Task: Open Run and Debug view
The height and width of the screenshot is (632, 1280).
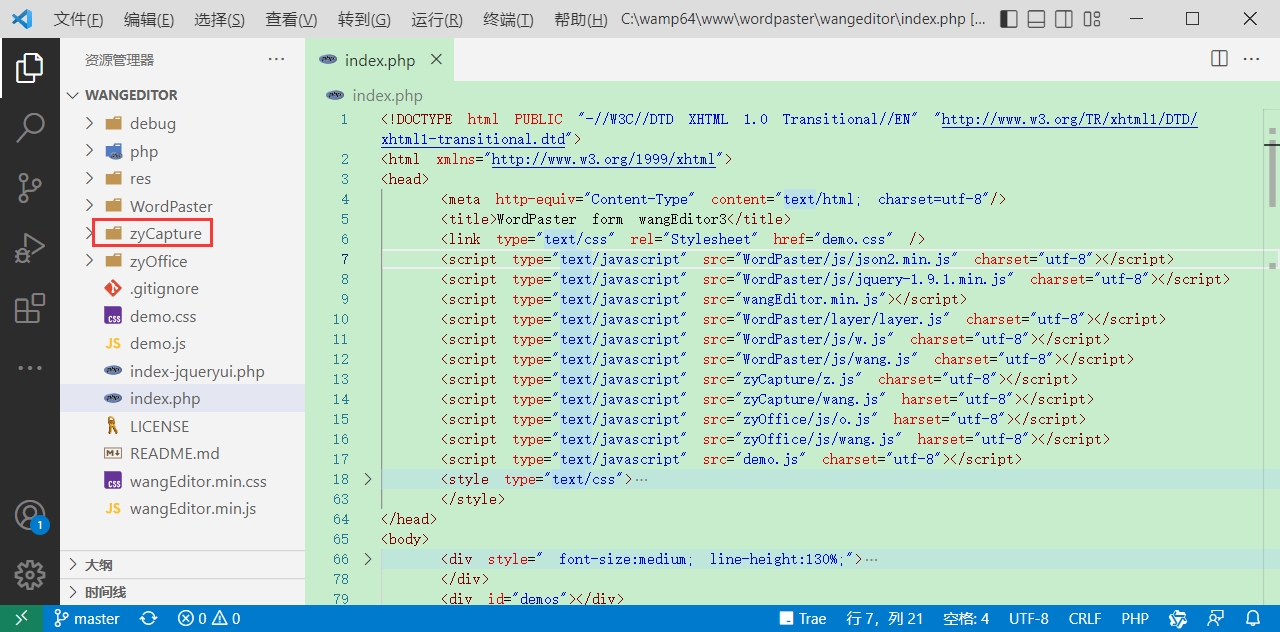Action: 30,248
